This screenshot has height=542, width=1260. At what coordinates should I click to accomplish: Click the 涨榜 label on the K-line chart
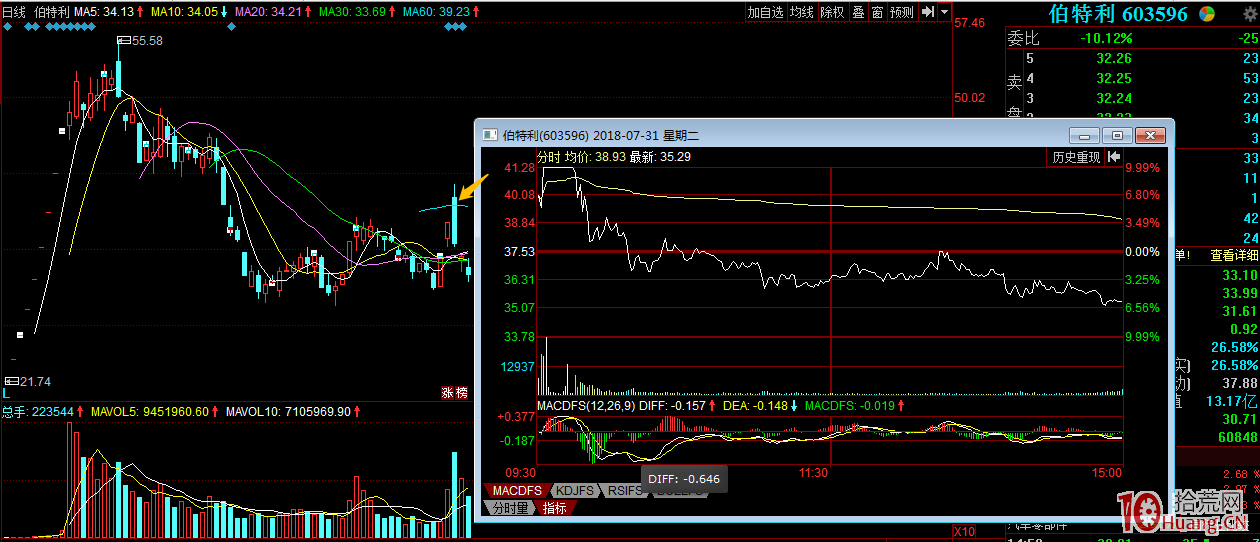455,393
